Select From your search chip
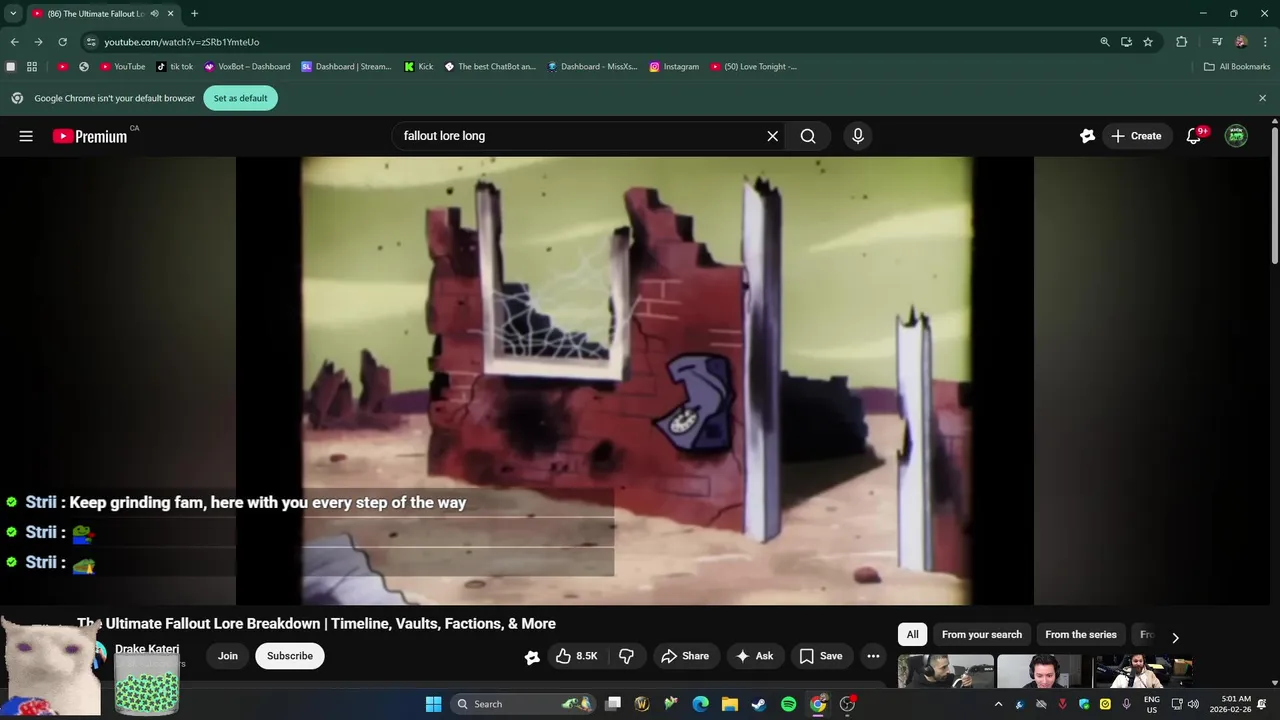The height and width of the screenshot is (720, 1280). tap(982, 635)
